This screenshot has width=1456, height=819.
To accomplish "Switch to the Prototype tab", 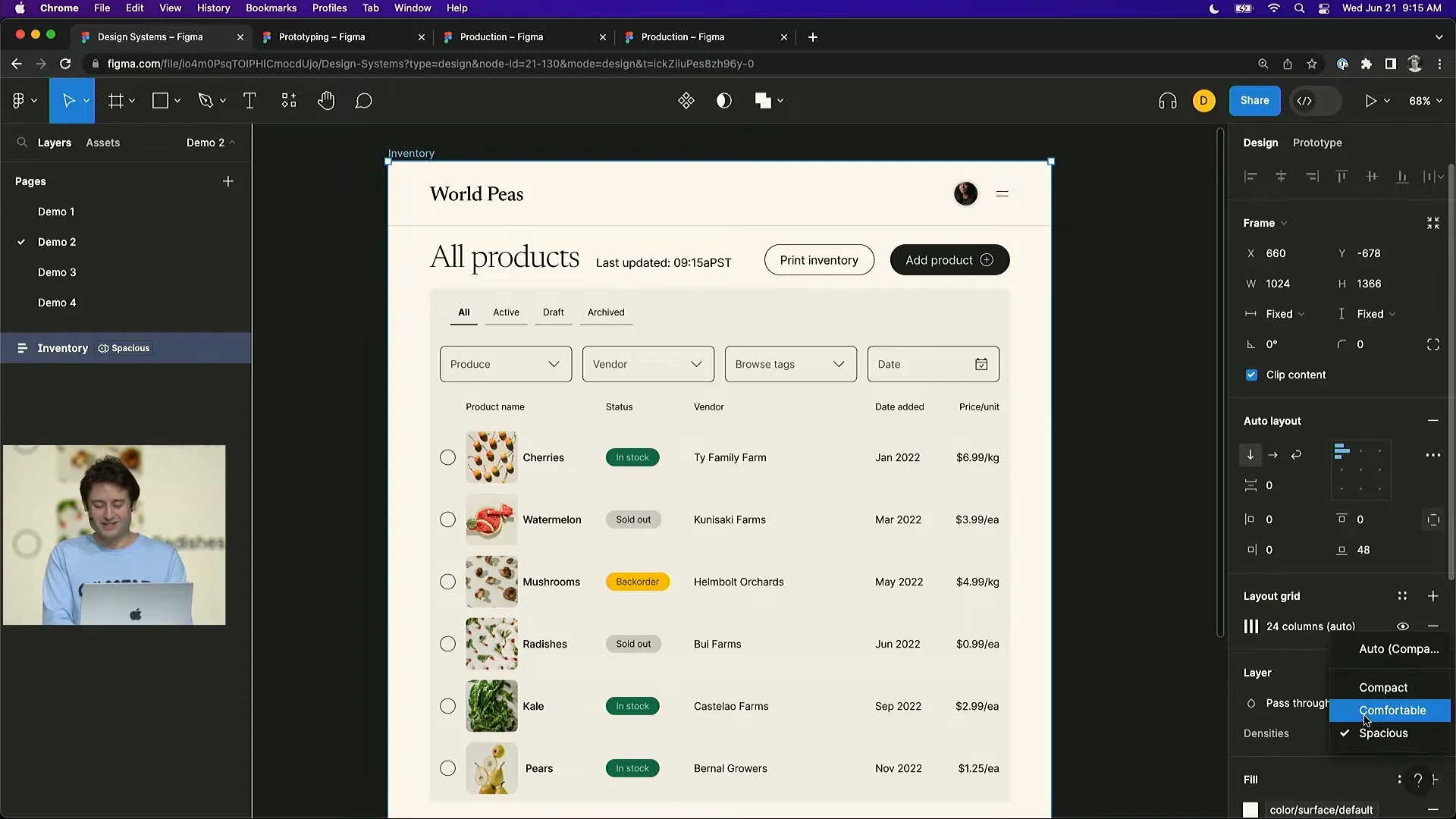I will [x=1317, y=143].
